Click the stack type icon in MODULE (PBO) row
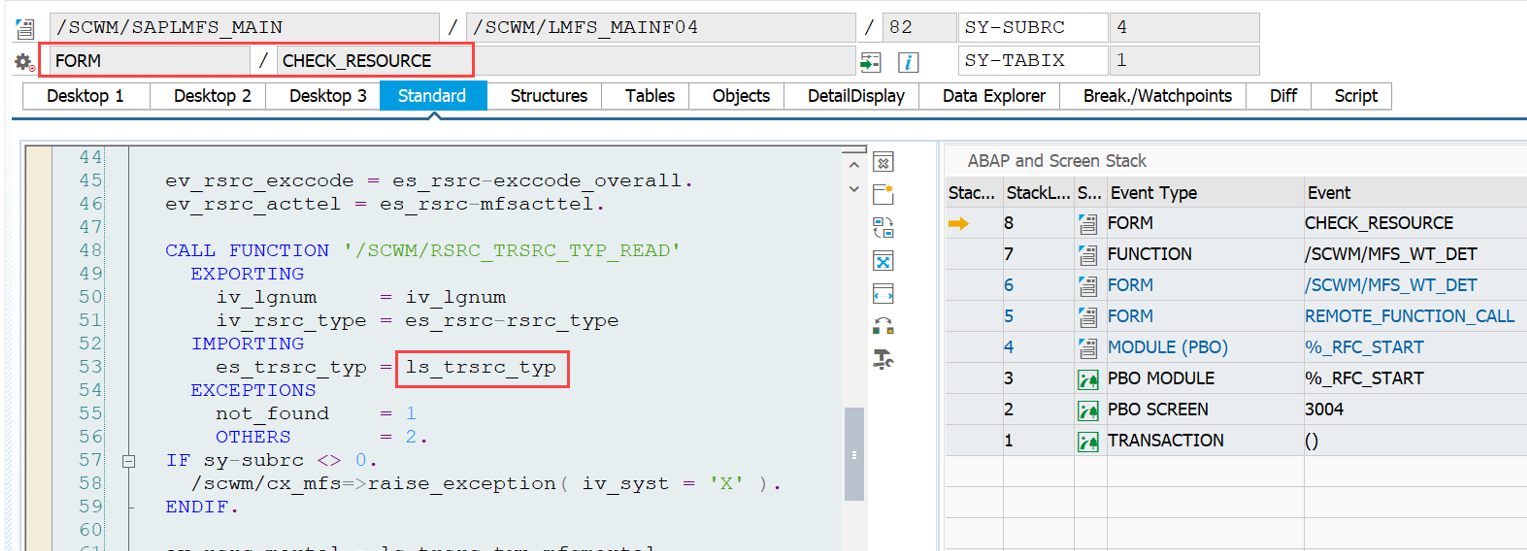This screenshot has height=551, width=1527. (1088, 347)
